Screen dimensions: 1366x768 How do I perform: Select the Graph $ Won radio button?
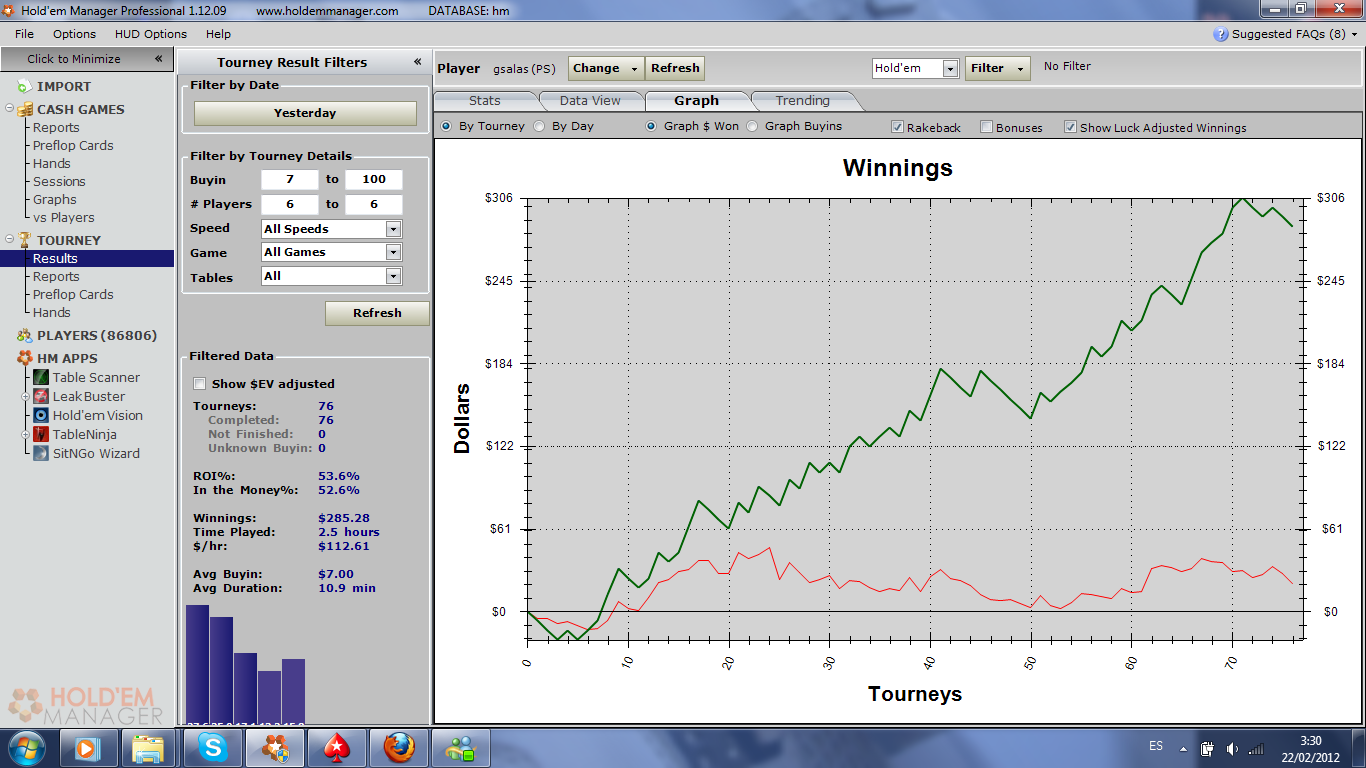tap(651, 127)
